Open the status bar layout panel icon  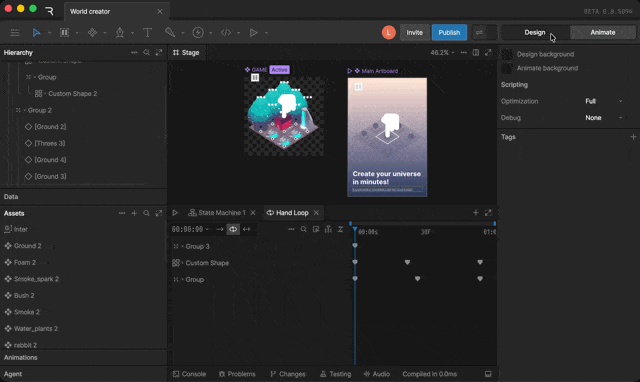(488, 374)
